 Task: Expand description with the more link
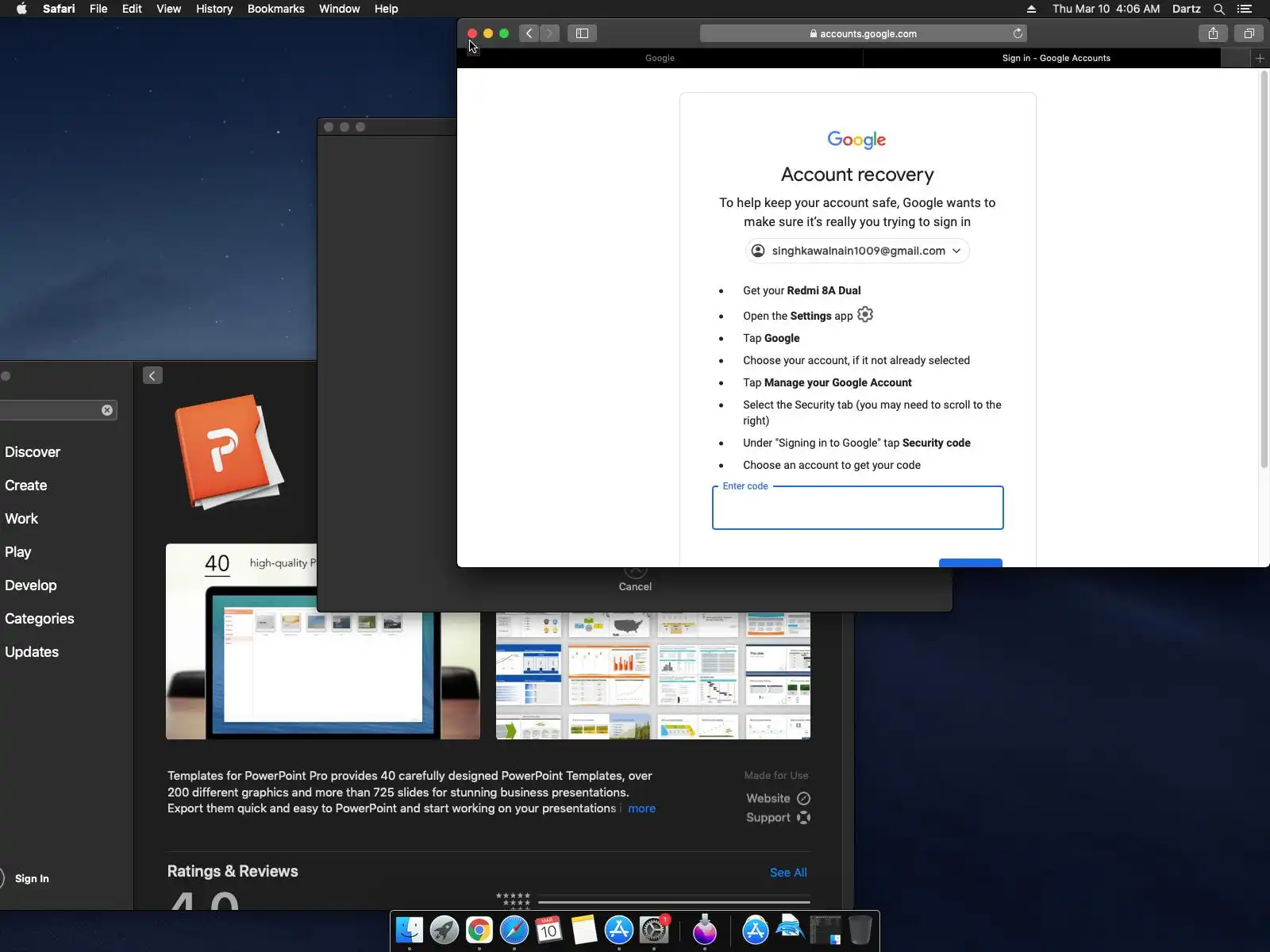[641, 808]
